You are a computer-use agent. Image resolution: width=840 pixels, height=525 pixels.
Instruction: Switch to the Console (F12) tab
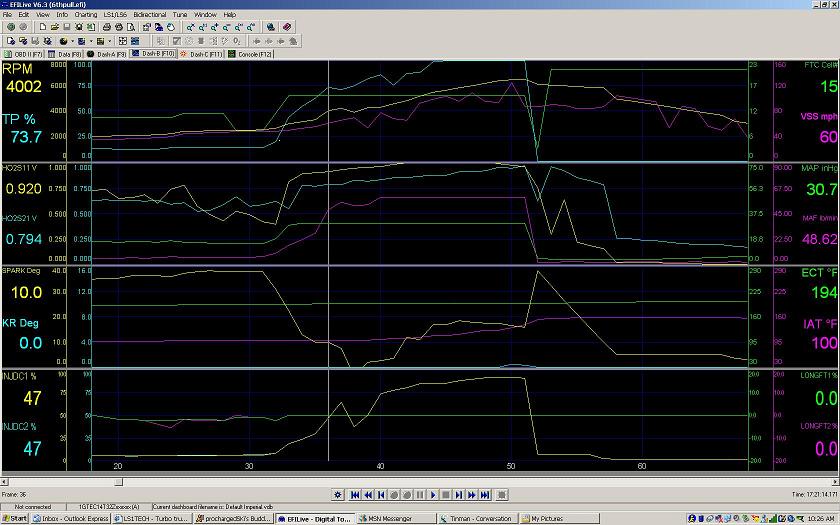[252, 54]
